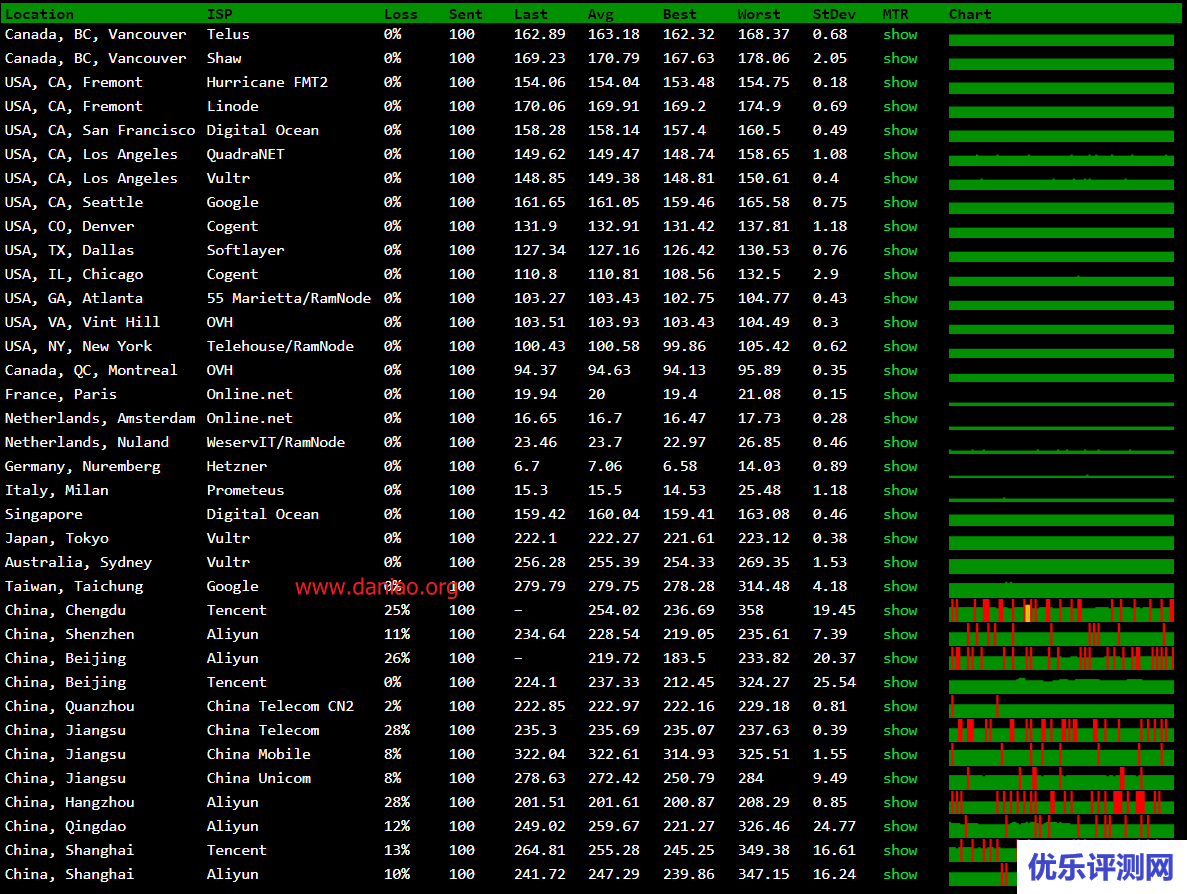Click the Loss column header
The width and height of the screenshot is (1187, 894).
point(400,14)
